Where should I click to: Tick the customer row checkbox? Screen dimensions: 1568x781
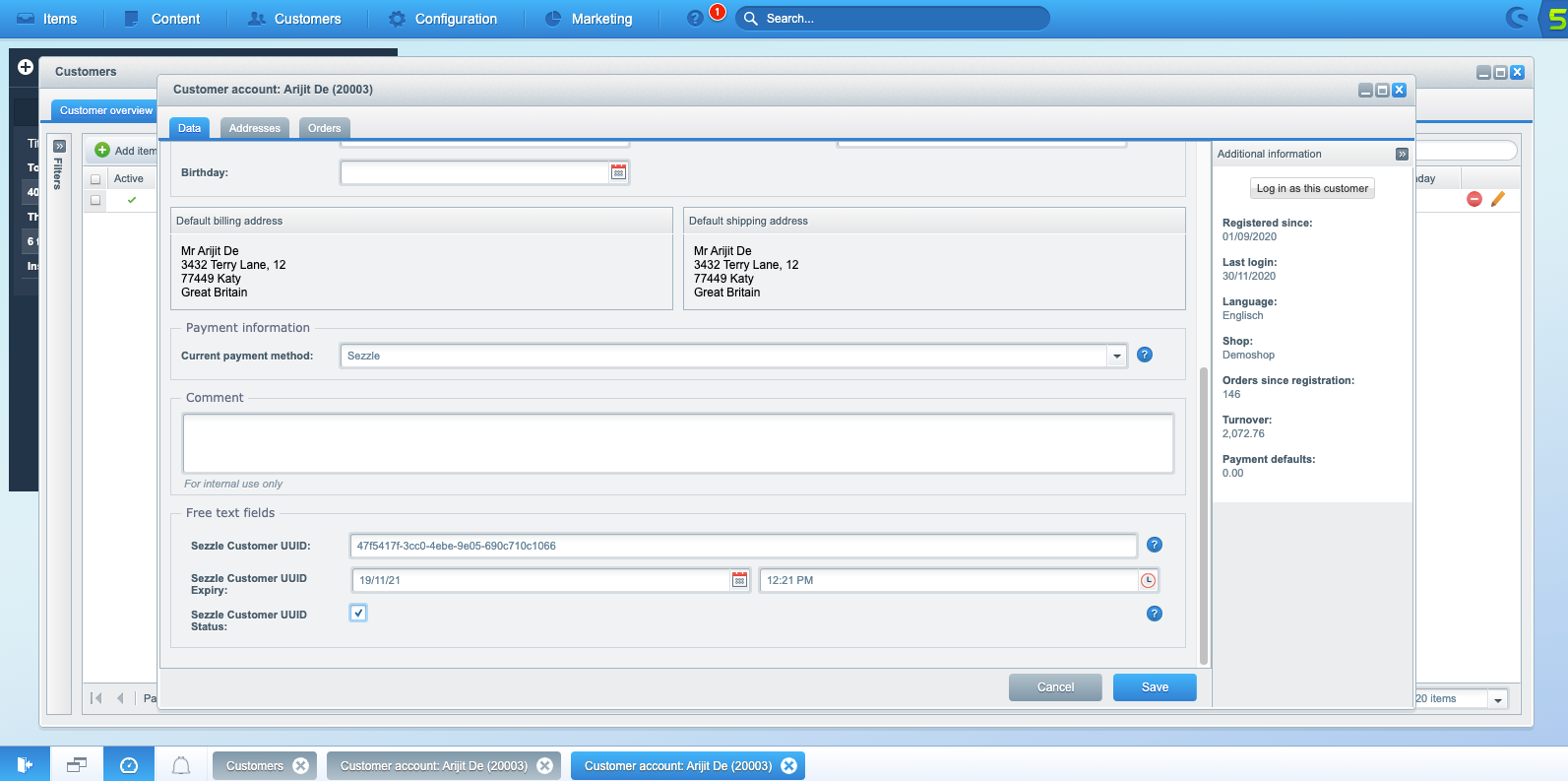(95, 200)
